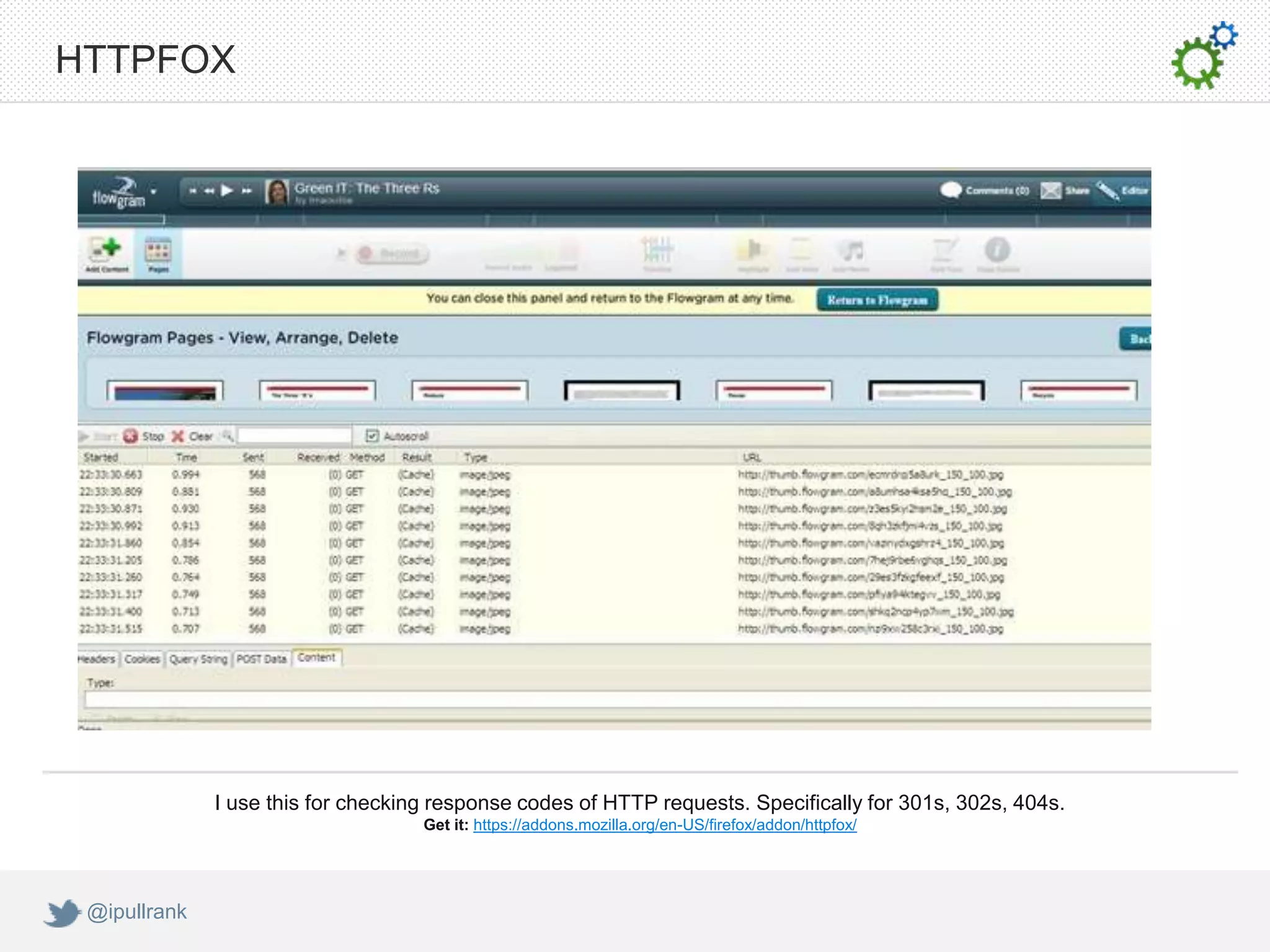Viewport: 1270px width, 952px height.
Task: Click the dimmed Record button
Action: (392, 253)
